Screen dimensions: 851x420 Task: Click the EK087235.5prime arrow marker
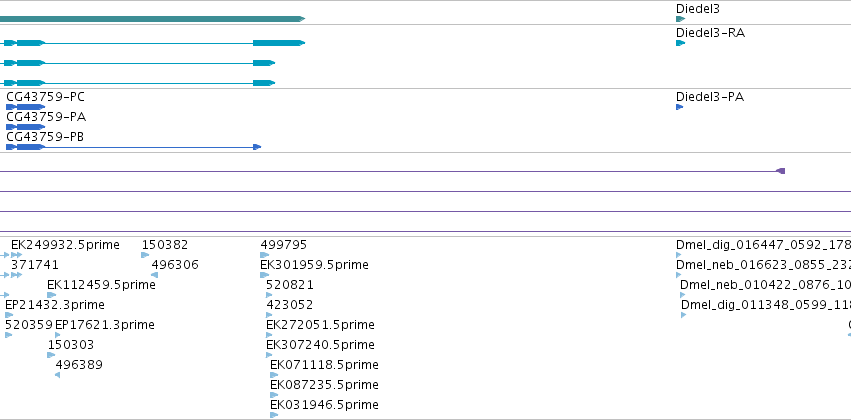pyautogui.click(x=274, y=395)
